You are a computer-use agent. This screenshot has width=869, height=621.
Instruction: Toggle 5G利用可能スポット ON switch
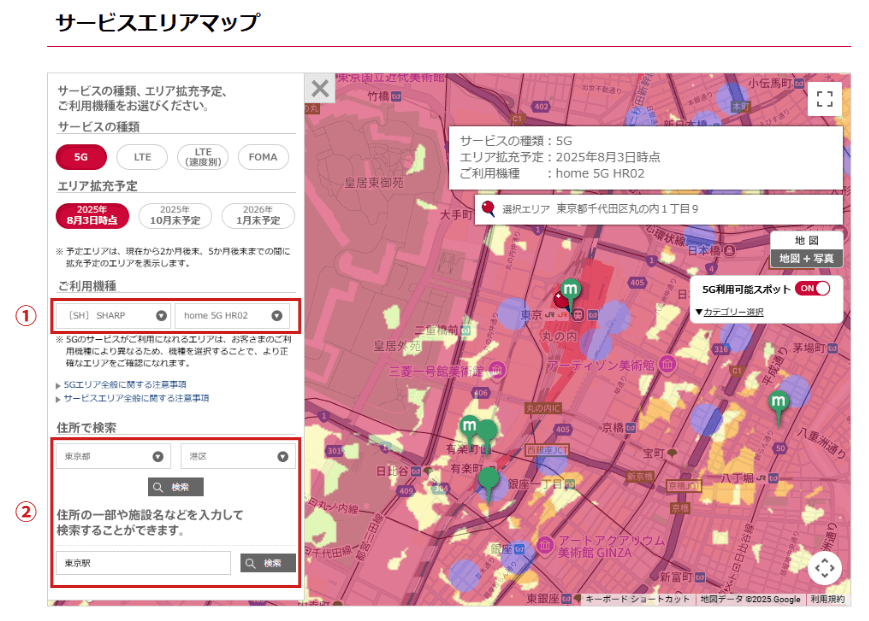click(812, 288)
